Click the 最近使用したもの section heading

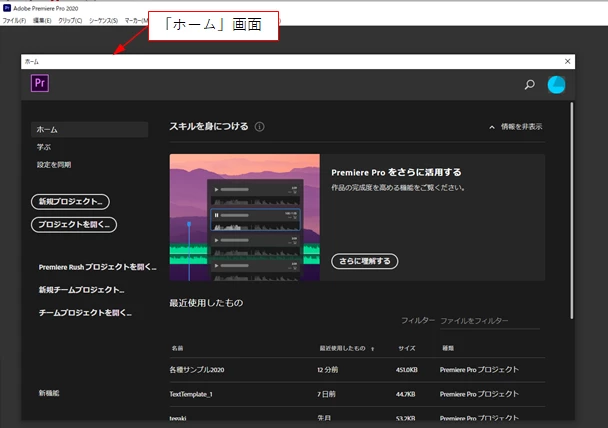[x=206, y=303]
